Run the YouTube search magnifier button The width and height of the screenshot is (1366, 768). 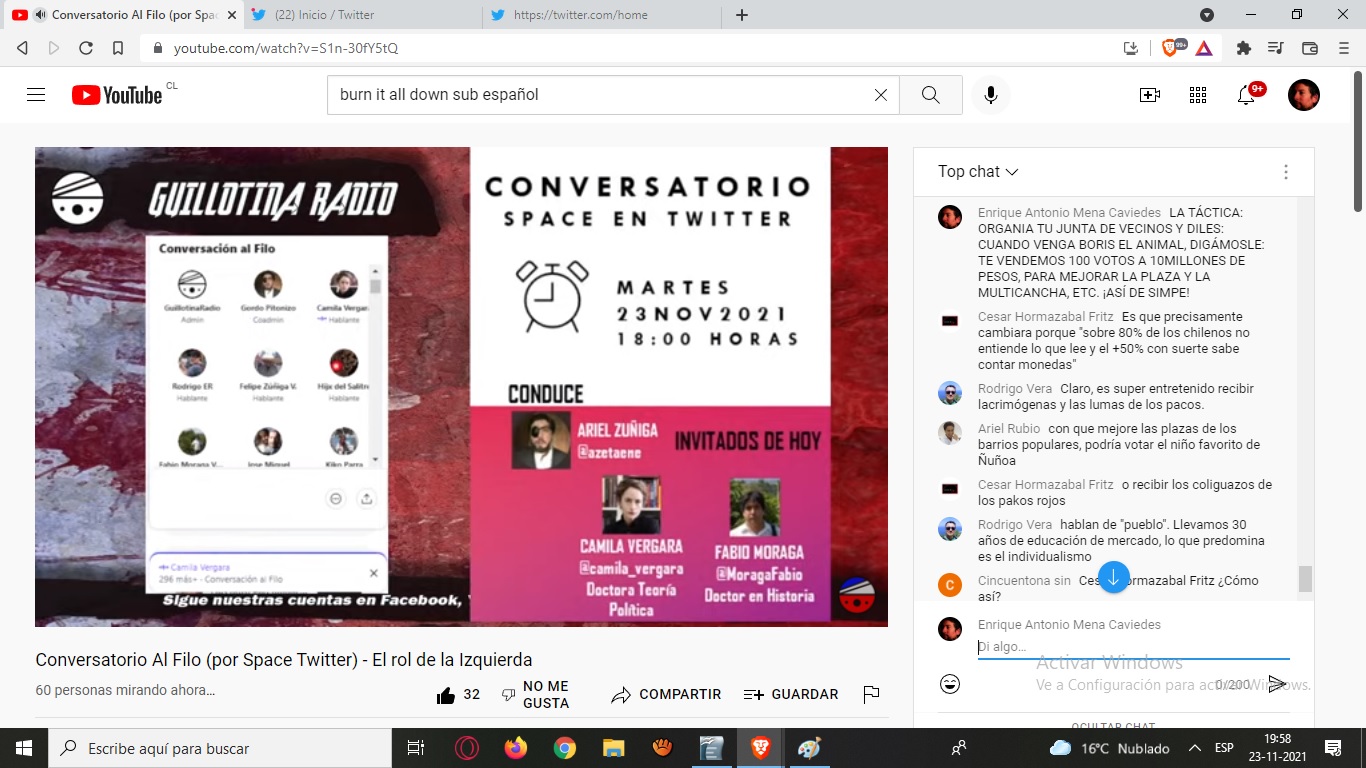(931, 95)
